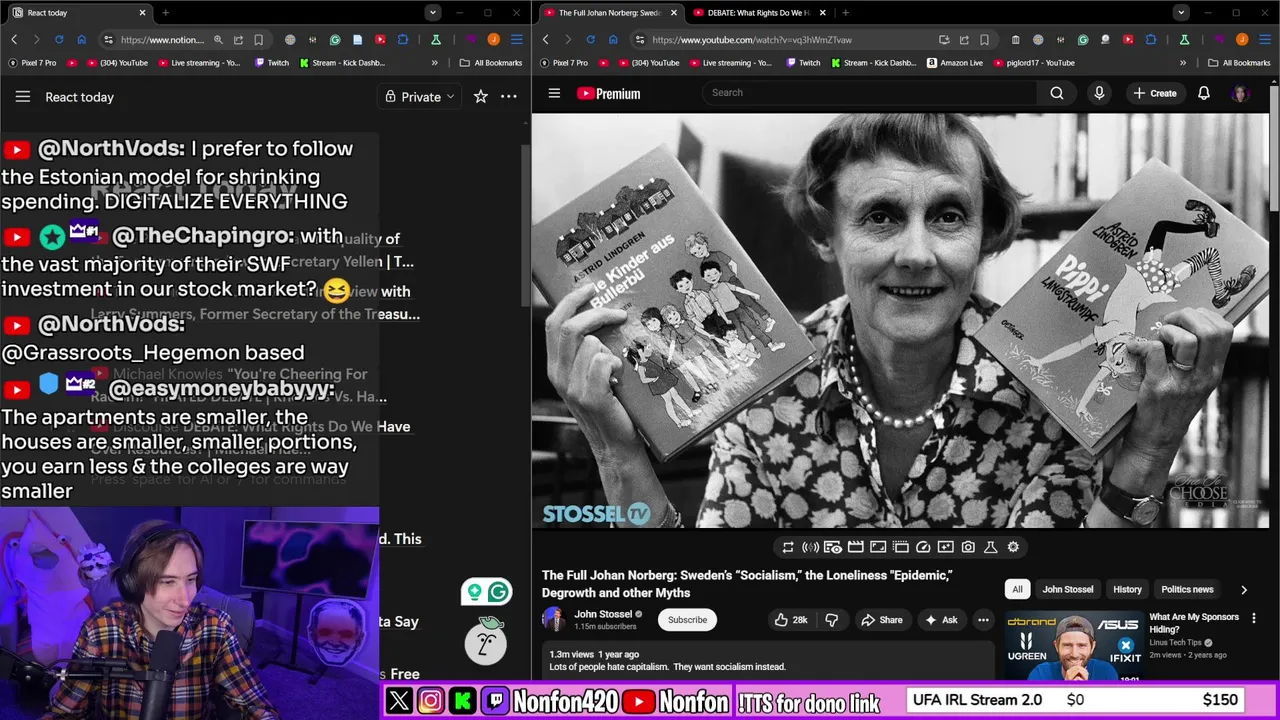Open left browser main menu icon
Viewport: 1280px width, 720px height.
point(516,40)
